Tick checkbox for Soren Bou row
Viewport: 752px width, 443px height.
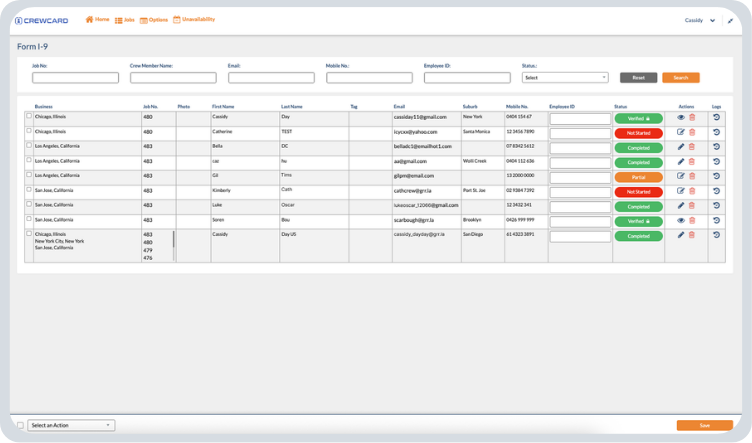tap(29, 219)
